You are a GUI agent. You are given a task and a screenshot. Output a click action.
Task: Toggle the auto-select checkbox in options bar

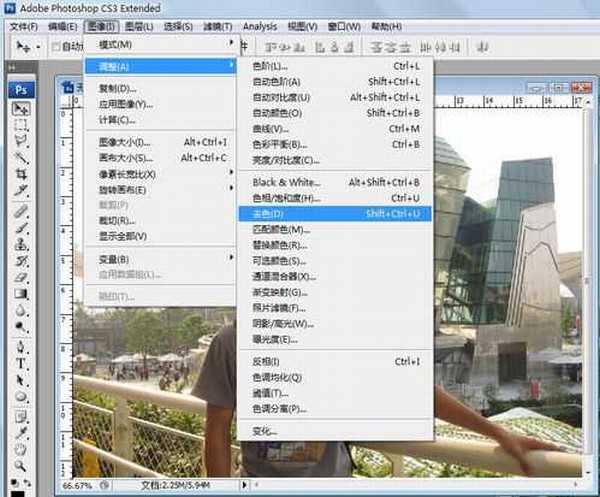click(55, 47)
